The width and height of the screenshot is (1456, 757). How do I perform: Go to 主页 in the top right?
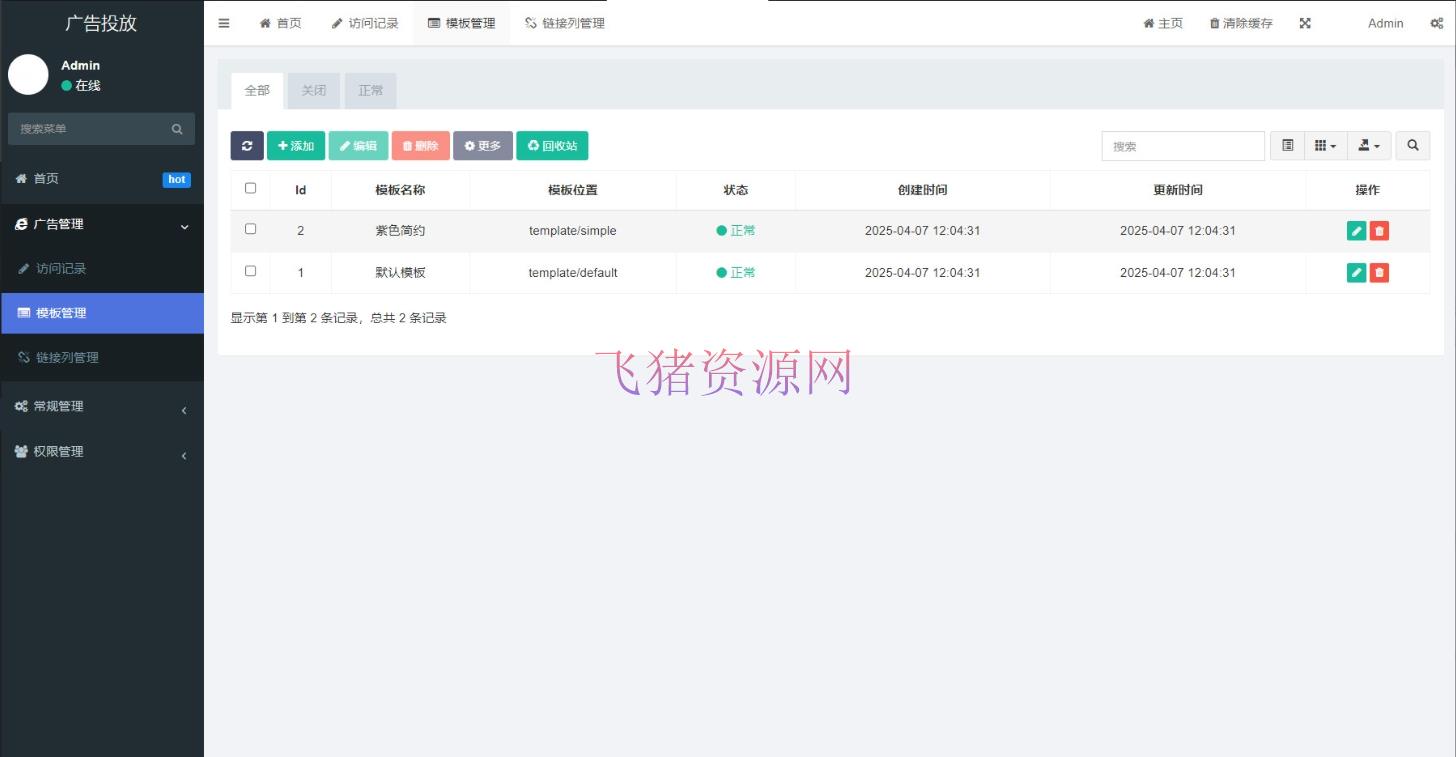coord(1163,23)
